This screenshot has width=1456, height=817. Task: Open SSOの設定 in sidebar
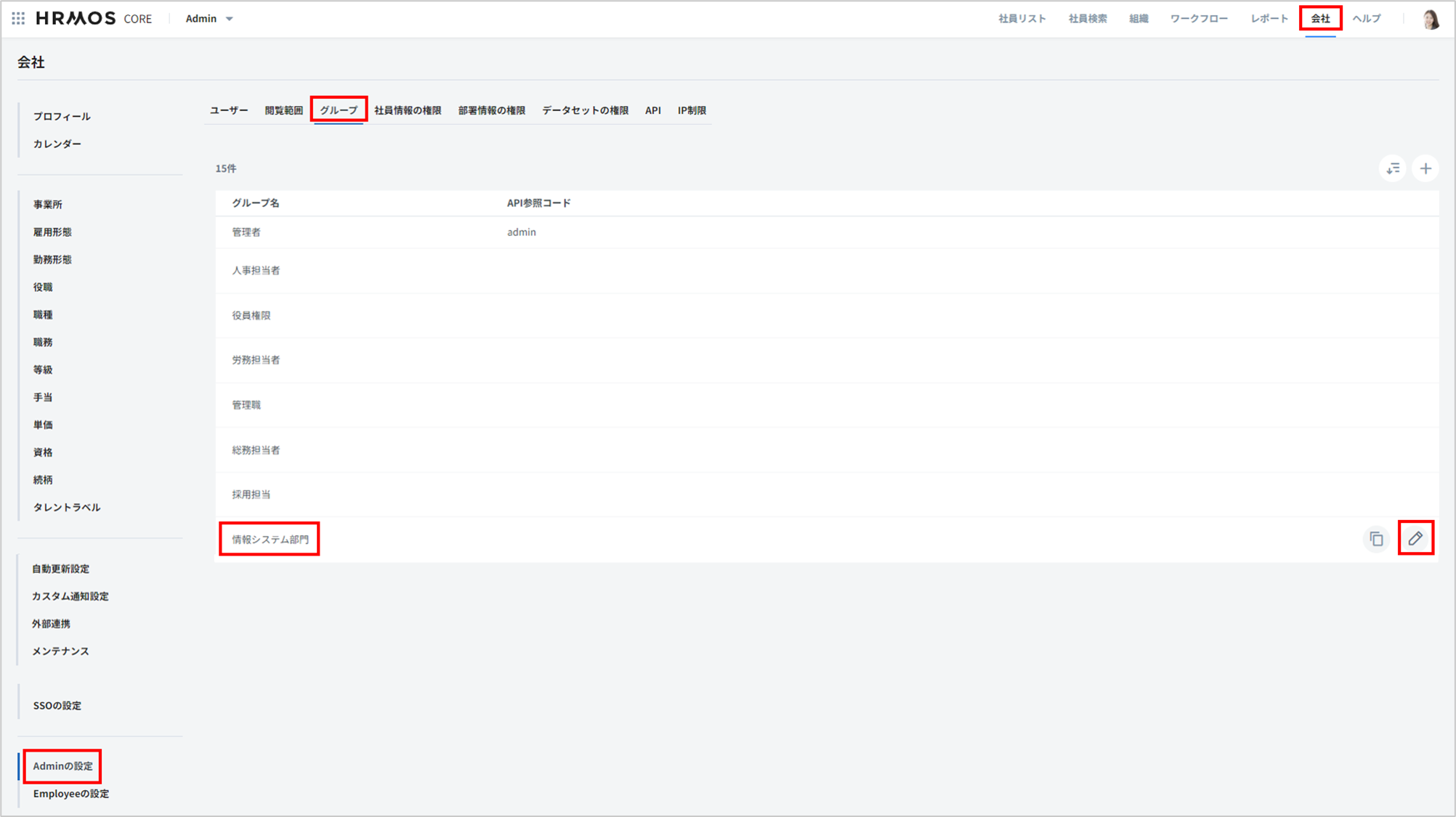(57, 705)
